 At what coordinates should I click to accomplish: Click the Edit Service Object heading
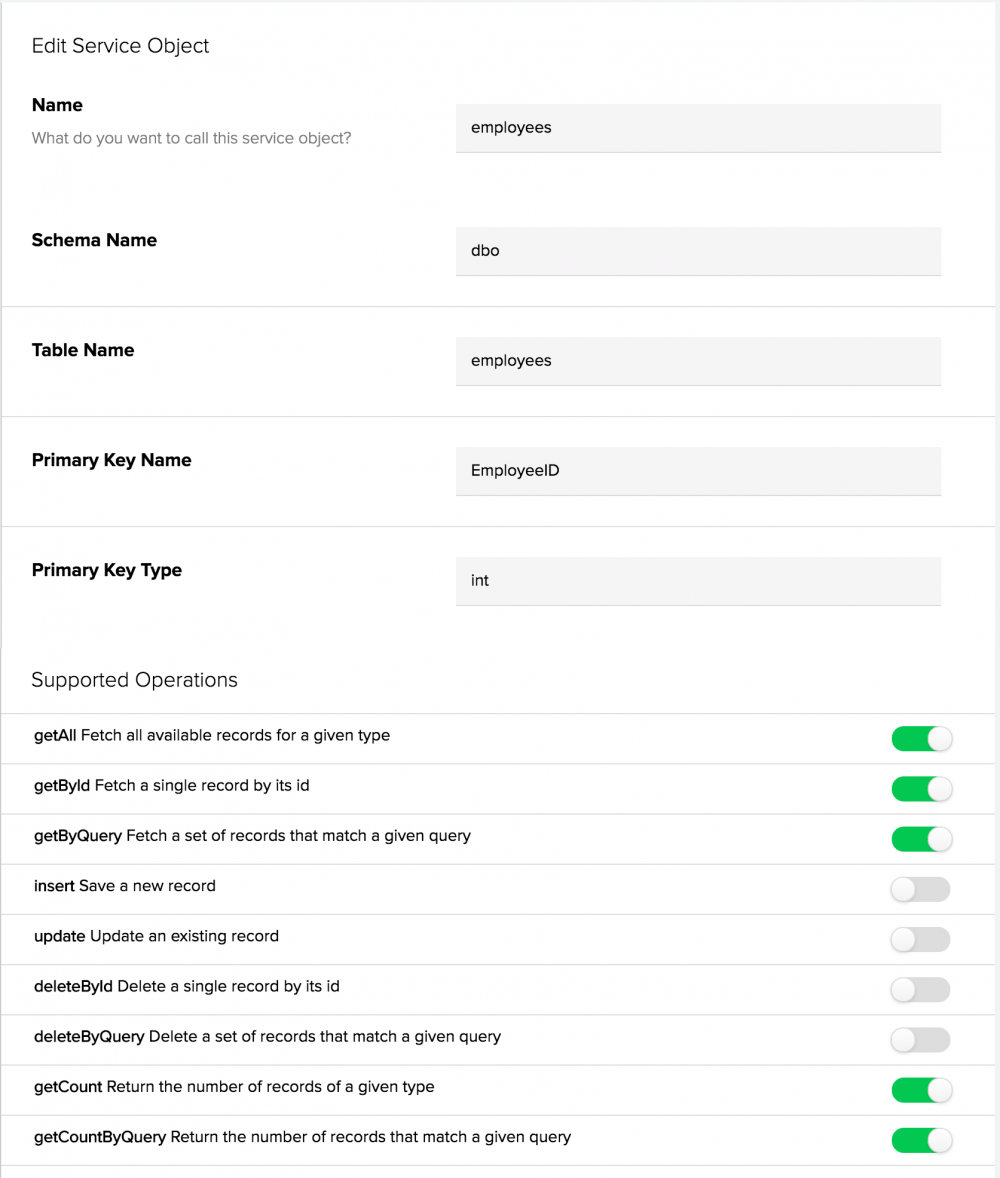pos(120,45)
